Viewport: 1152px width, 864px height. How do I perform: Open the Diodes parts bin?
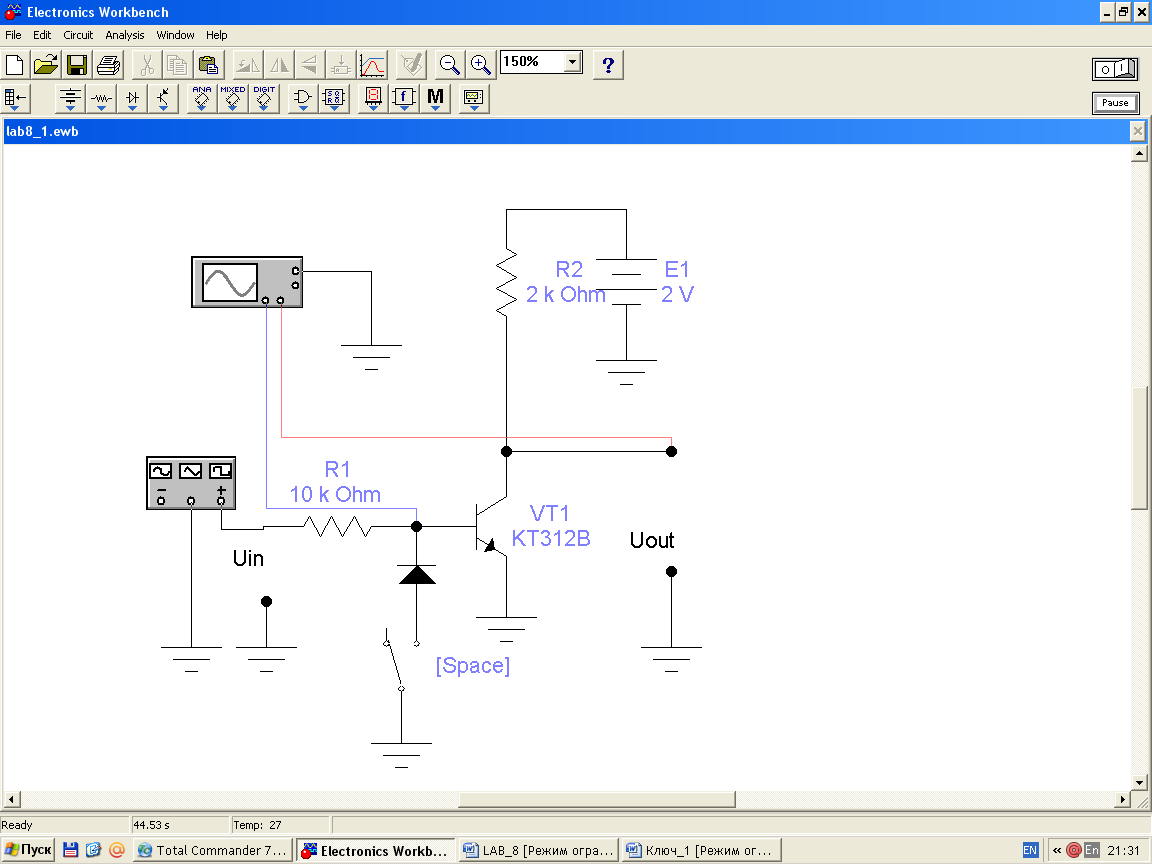[x=132, y=98]
